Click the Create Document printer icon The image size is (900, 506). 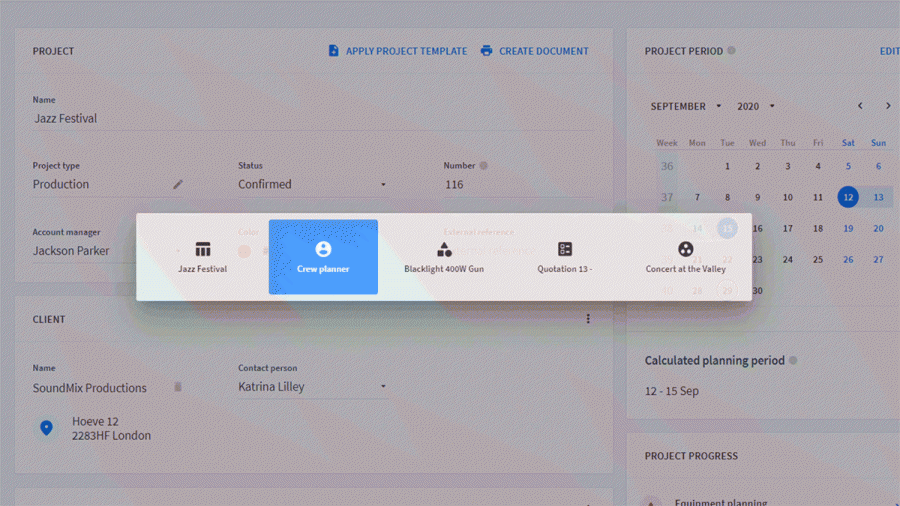(486, 51)
